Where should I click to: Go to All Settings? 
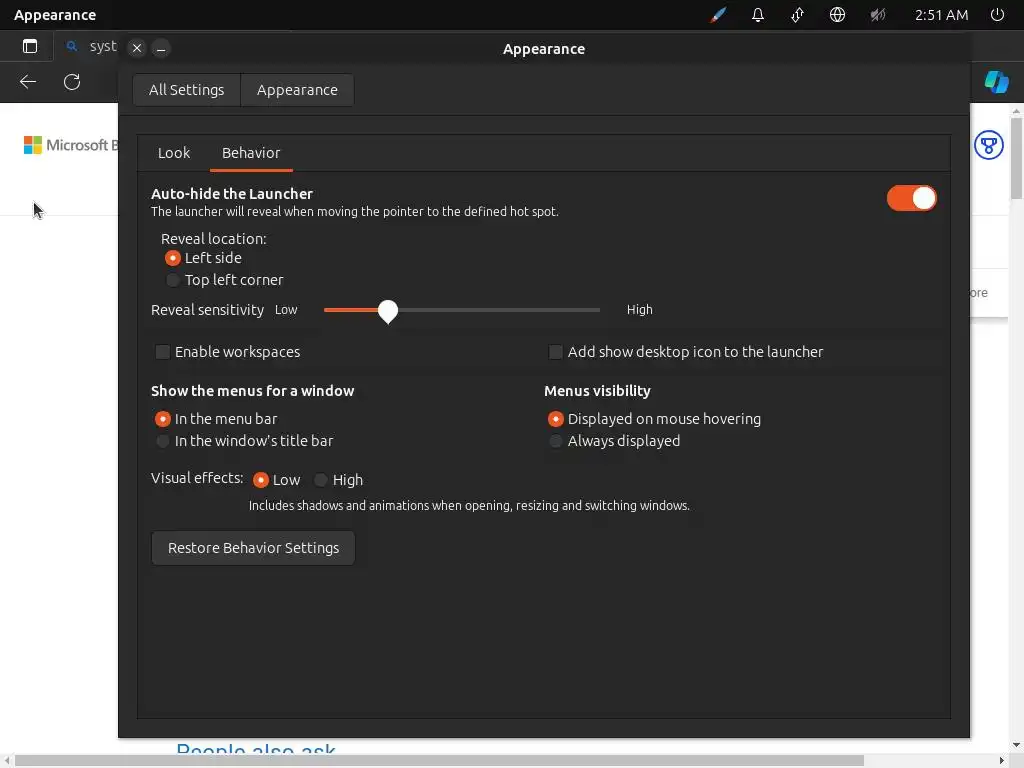pyautogui.click(x=186, y=89)
